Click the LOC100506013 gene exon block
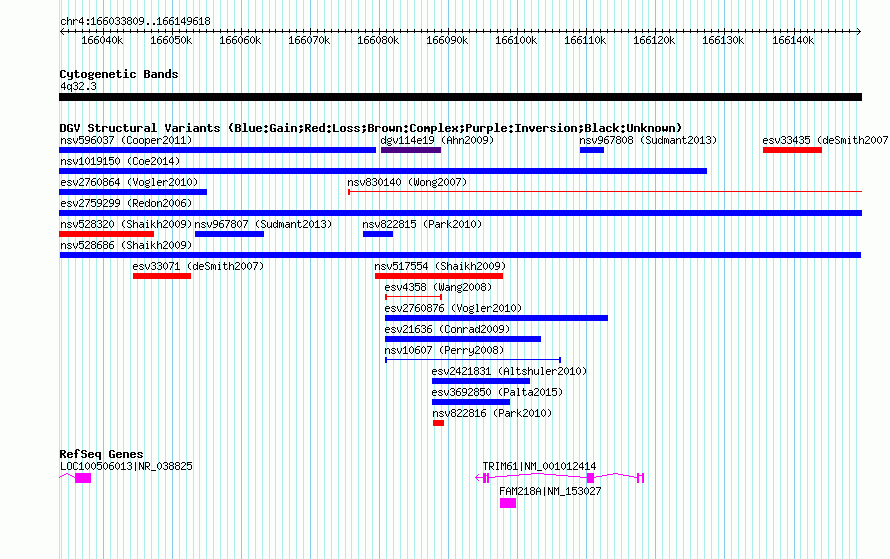Image resolution: width=890 pixels, height=559 pixels. coord(83,478)
